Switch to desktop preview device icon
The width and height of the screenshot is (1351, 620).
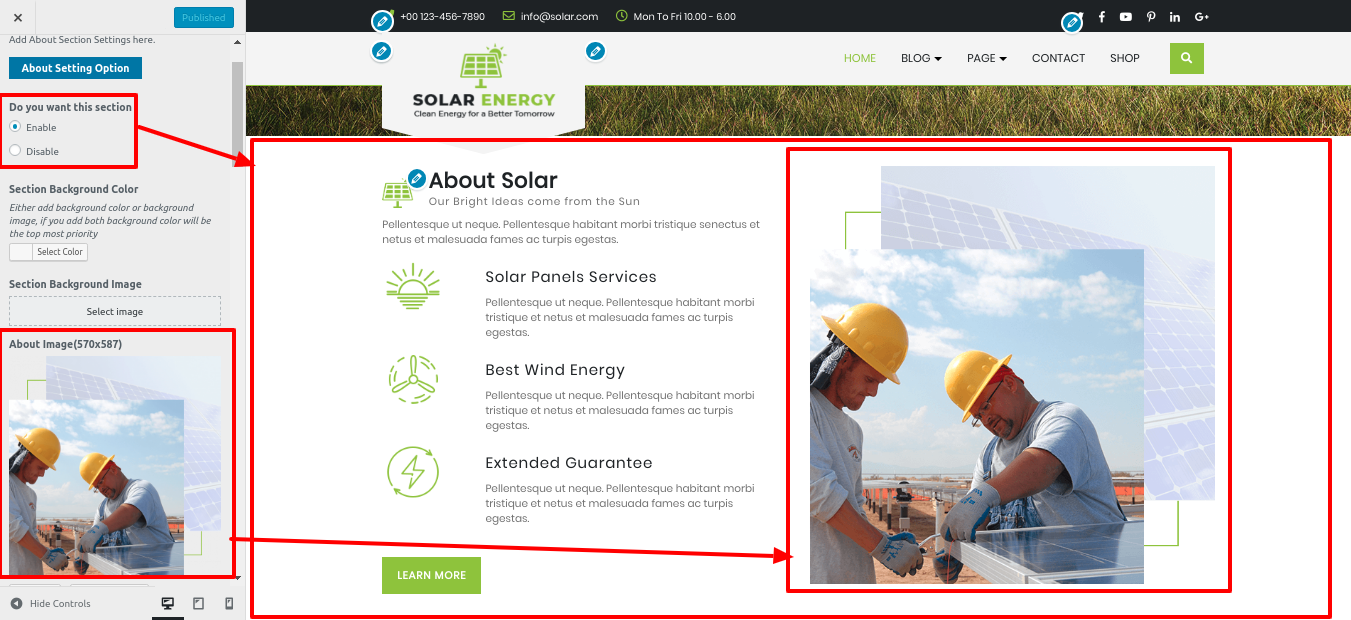[168, 603]
